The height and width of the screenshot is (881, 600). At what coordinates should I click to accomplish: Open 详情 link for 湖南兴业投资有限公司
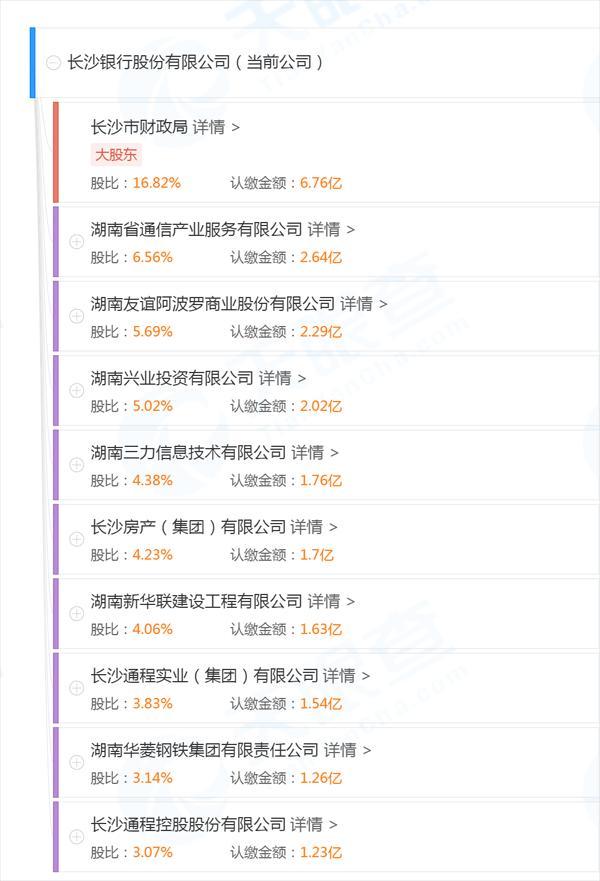pyautogui.click(x=282, y=378)
